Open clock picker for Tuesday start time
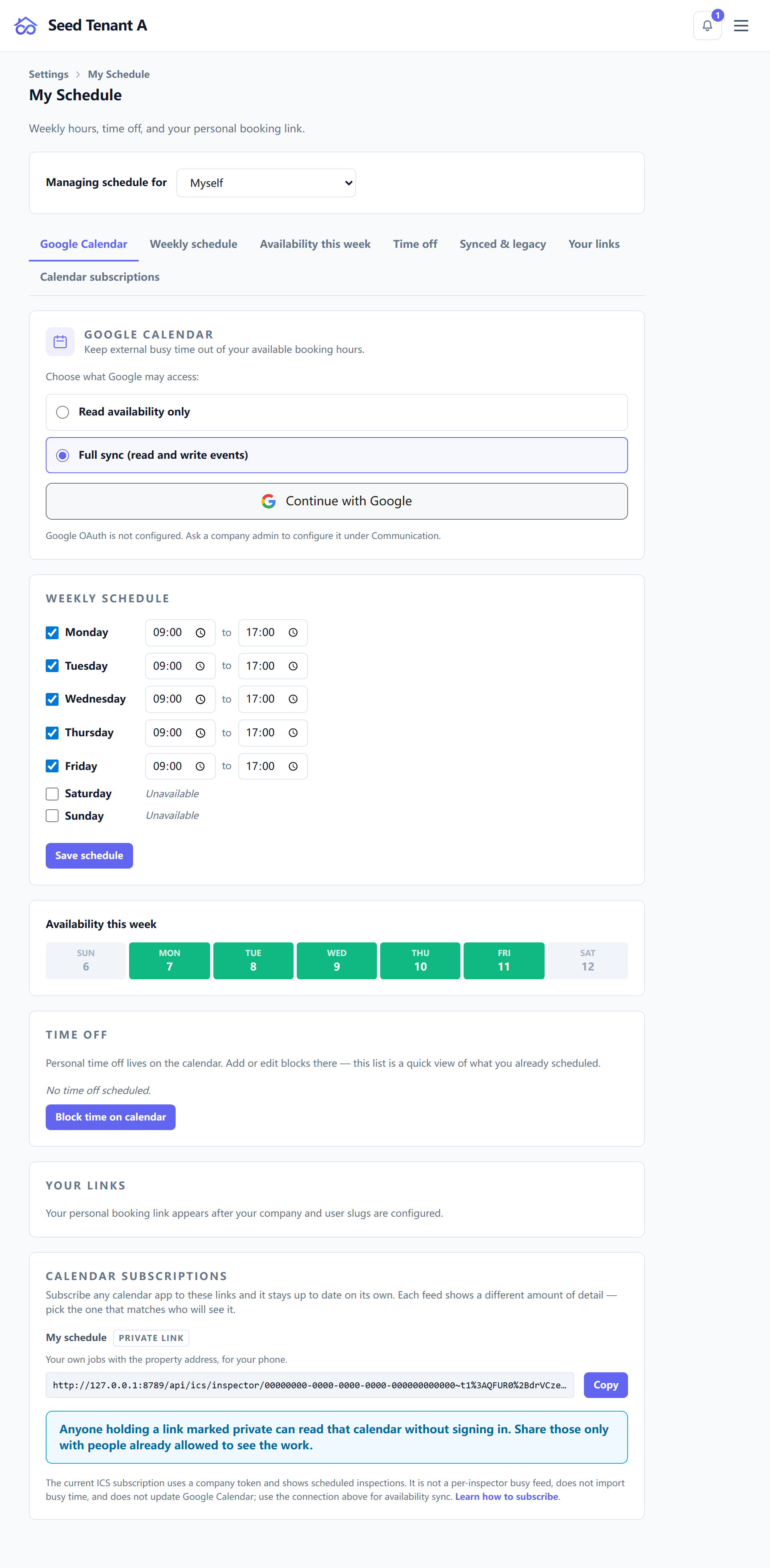Image resolution: width=770 pixels, height=1568 pixels. [x=200, y=667]
